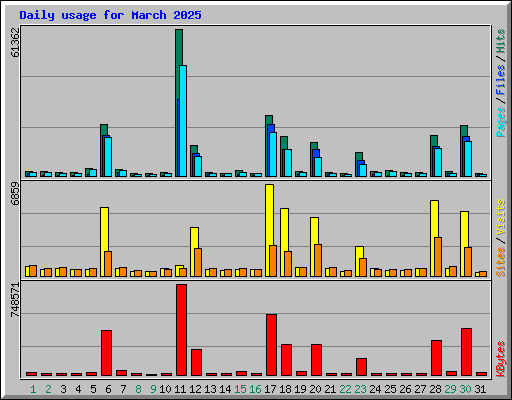Screen dimensions: 512x400
Task: Click the 6859 axis maximum value
Action: point(15,194)
